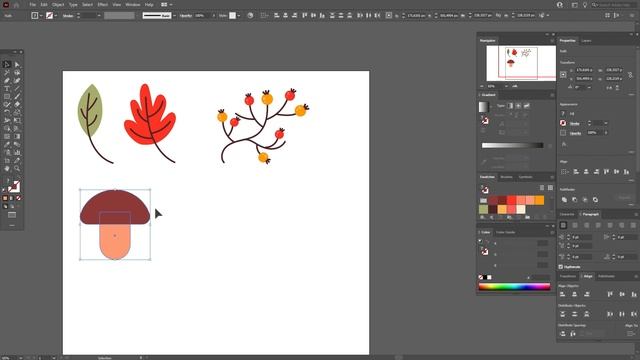This screenshot has width=640, height=360.
Task: Click the gradient slider bar in Gradient panel
Action: coord(512,145)
